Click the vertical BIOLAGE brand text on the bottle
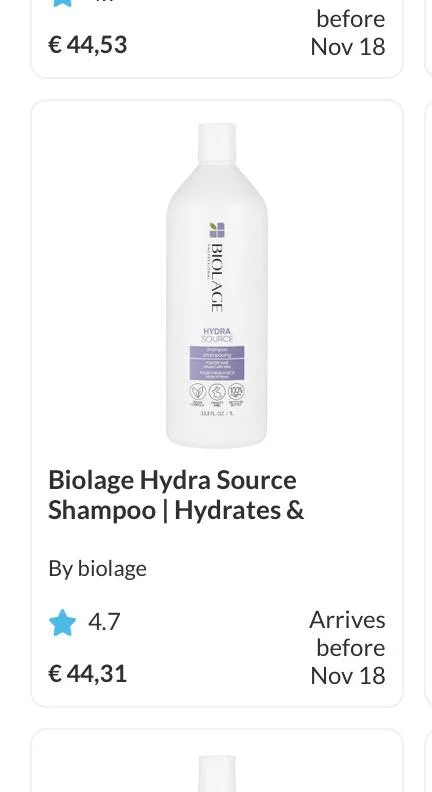 (x=216, y=277)
